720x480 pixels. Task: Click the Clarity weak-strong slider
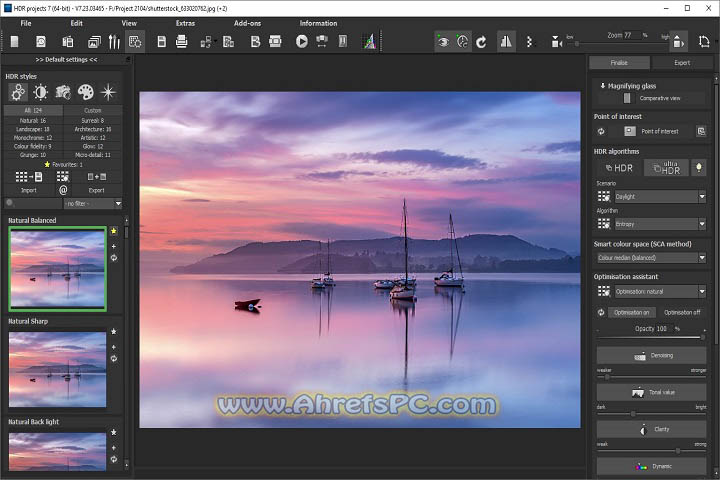click(651, 451)
